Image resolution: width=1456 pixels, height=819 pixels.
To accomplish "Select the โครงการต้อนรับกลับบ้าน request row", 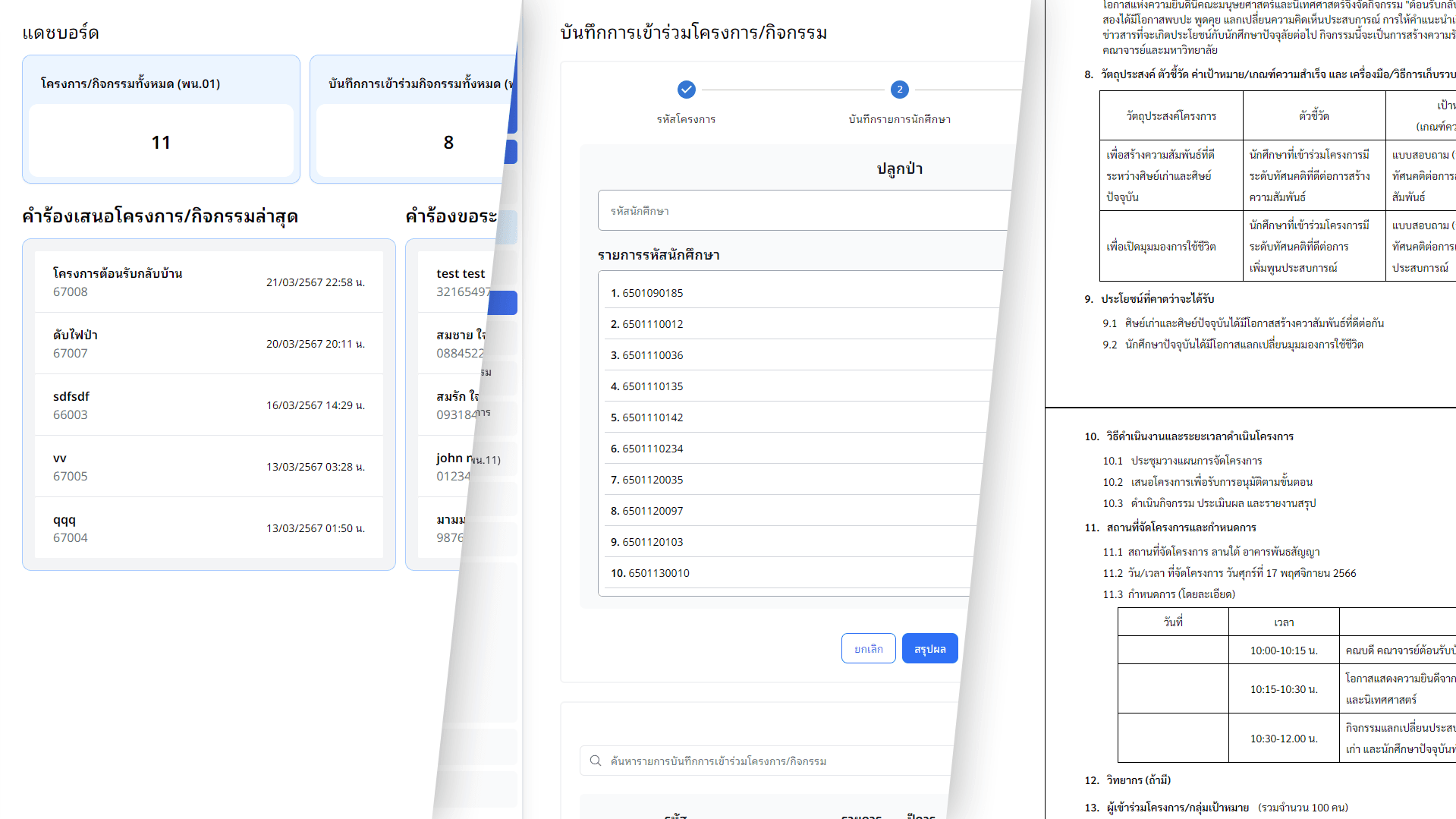I will pos(209,282).
